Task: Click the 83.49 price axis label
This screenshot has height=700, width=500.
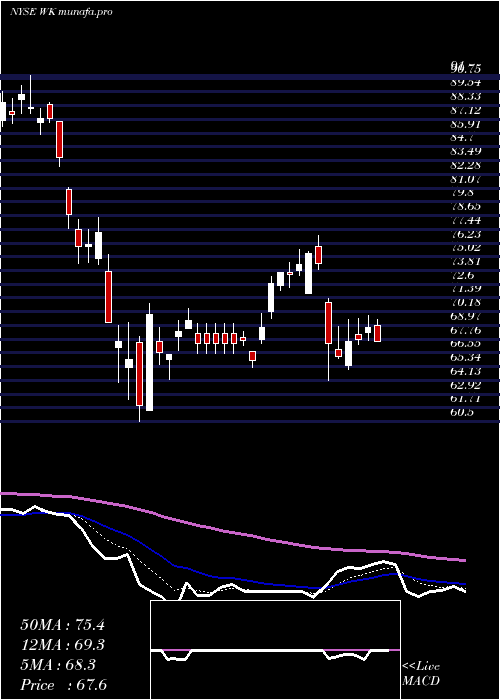Action: [466, 151]
